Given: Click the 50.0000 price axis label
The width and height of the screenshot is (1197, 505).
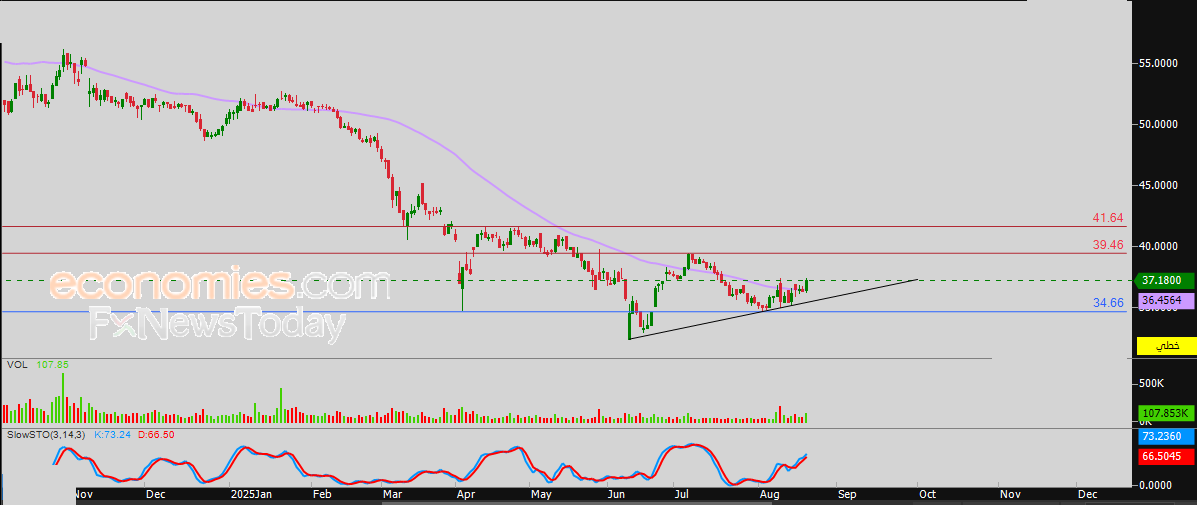Looking at the screenshot, I should (1157, 124).
